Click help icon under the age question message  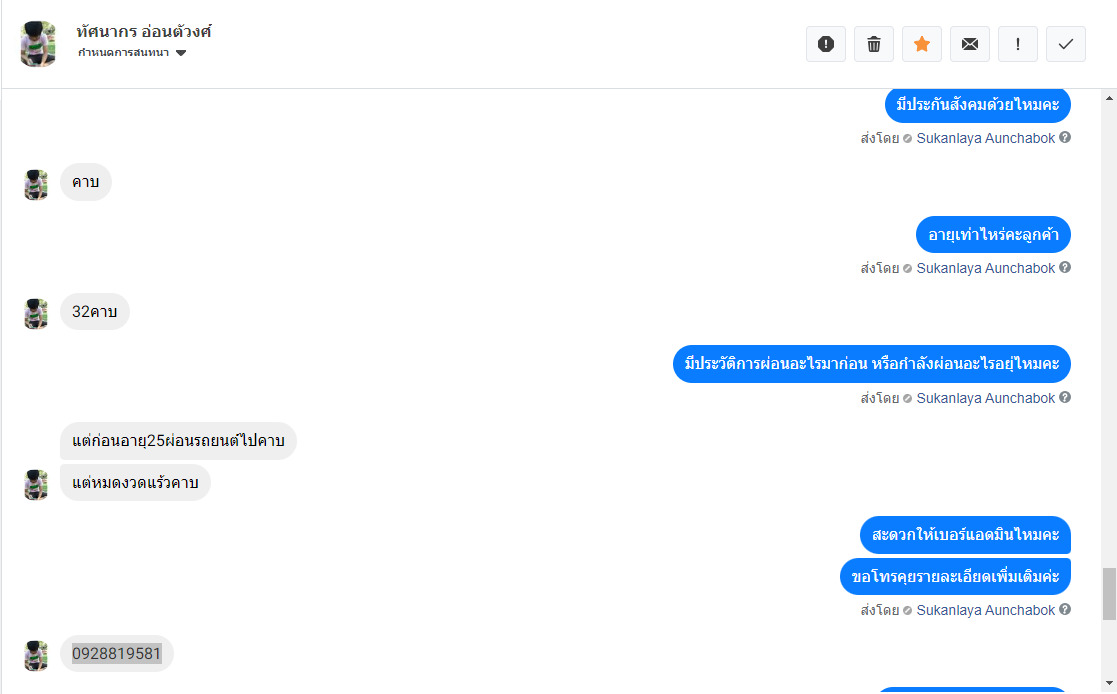pos(1065,268)
